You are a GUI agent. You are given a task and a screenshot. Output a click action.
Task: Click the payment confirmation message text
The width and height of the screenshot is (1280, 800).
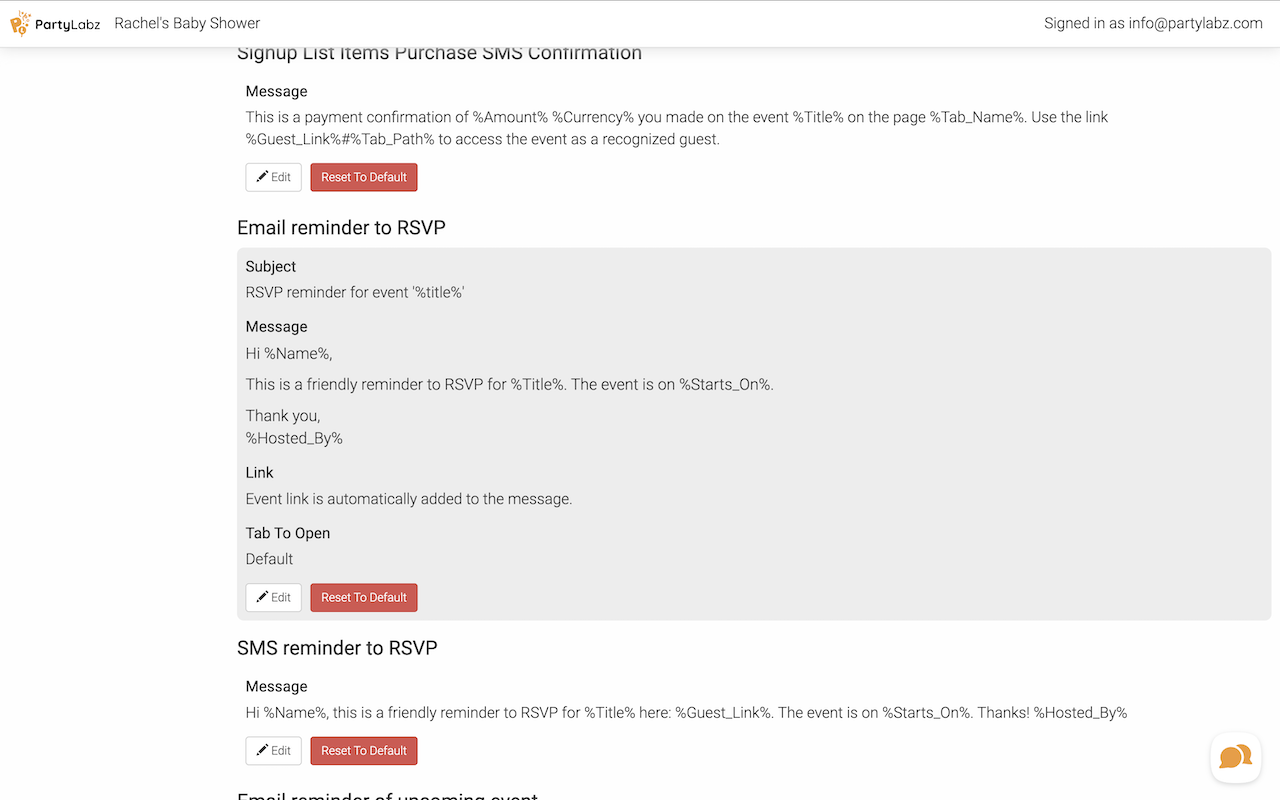tap(677, 128)
